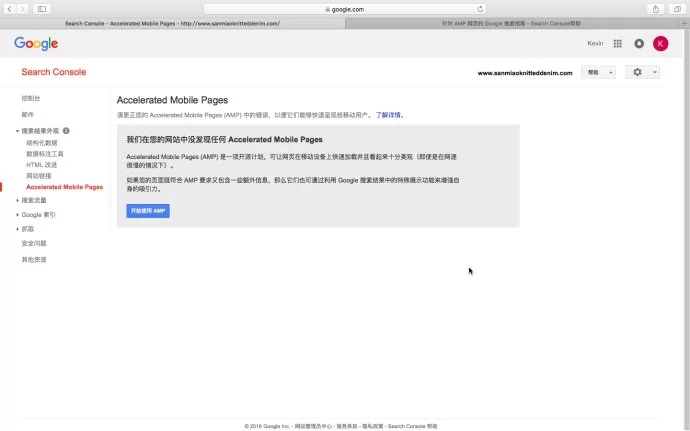The width and height of the screenshot is (690, 431).
Task: Click the notifications bell icon
Action: 639,44
